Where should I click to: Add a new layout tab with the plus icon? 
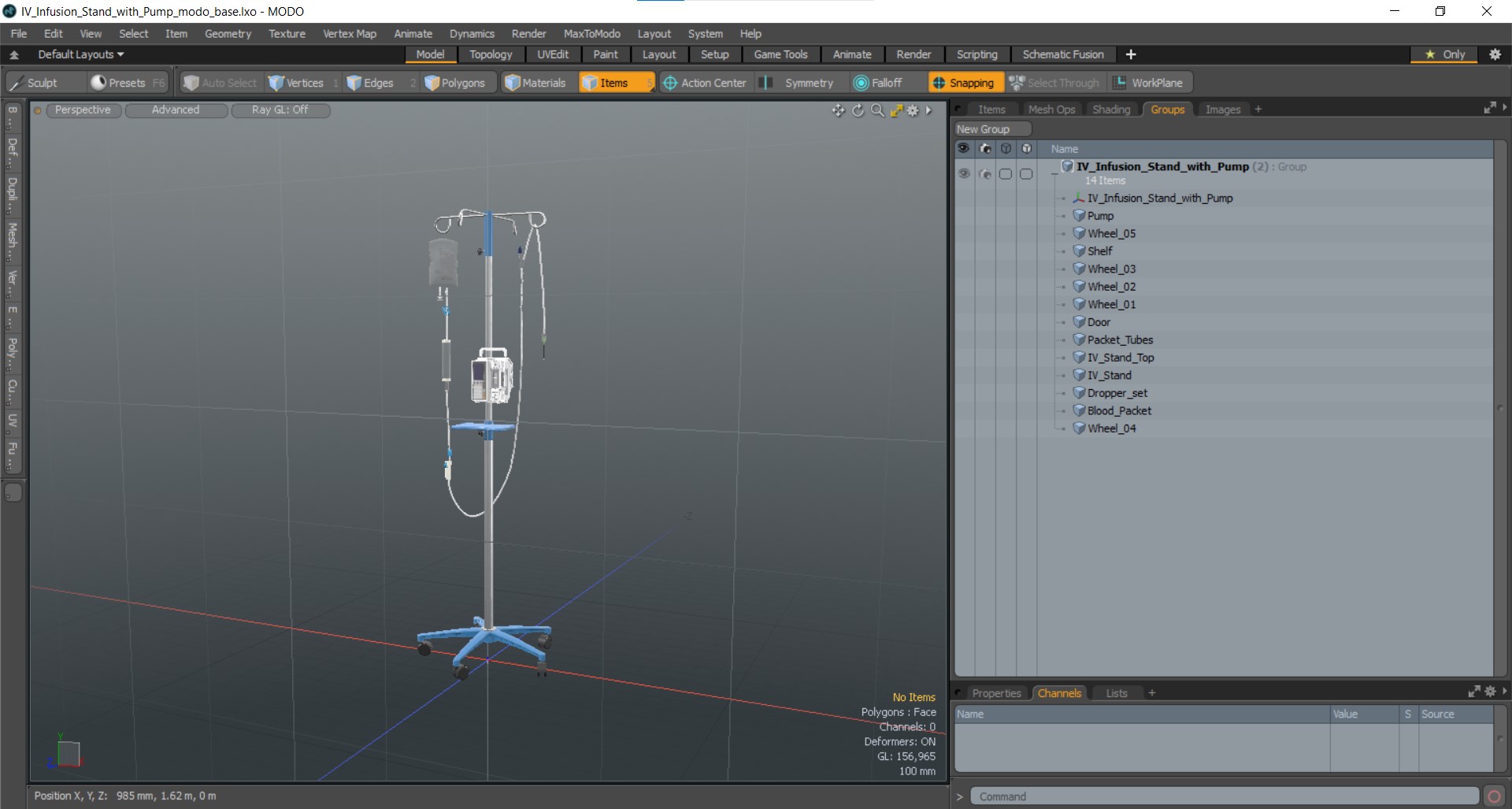1131,54
